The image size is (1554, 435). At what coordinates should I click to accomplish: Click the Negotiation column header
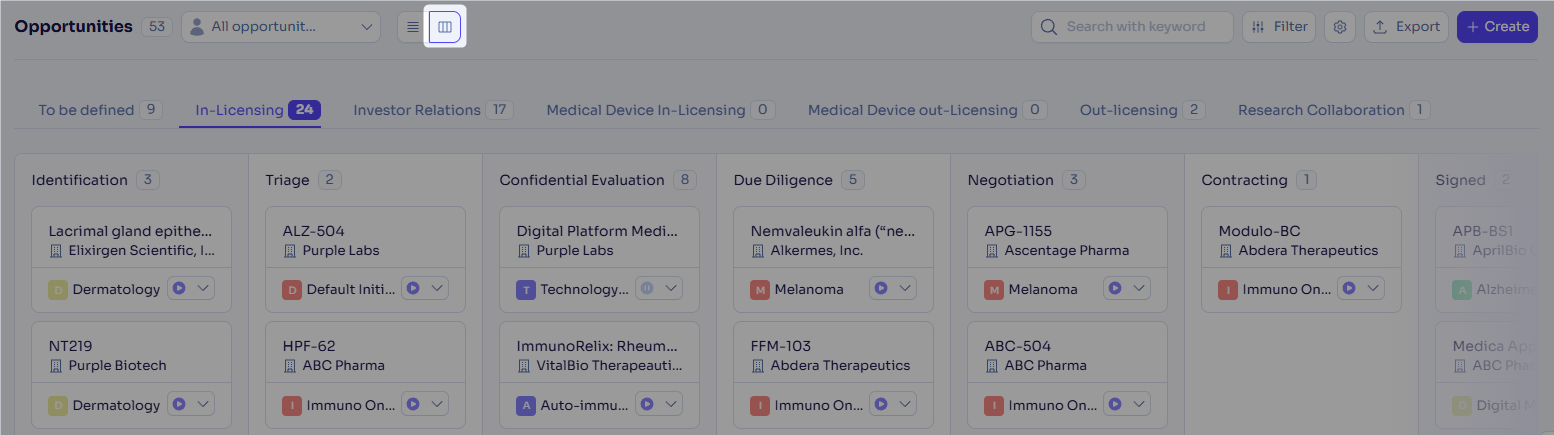point(1011,180)
